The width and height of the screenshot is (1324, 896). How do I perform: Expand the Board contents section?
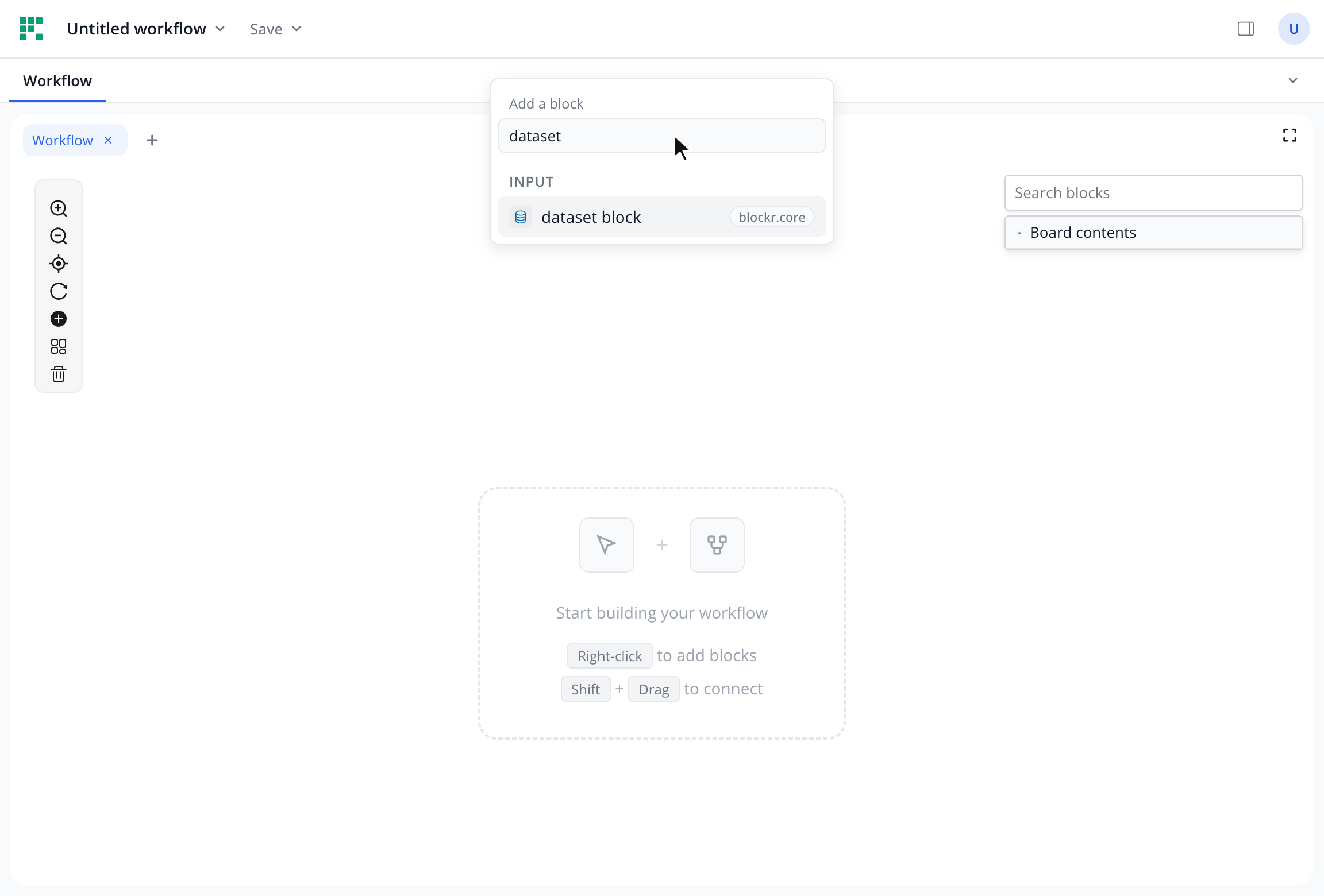(x=1153, y=233)
